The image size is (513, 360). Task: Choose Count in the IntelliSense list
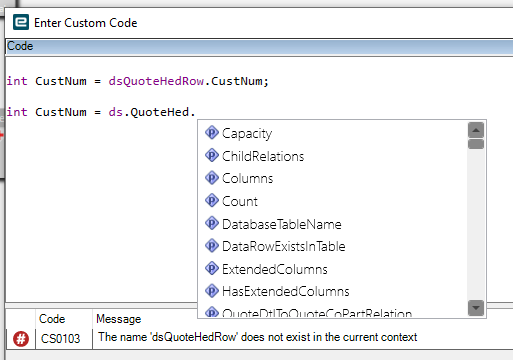click(x=240, y=201)
